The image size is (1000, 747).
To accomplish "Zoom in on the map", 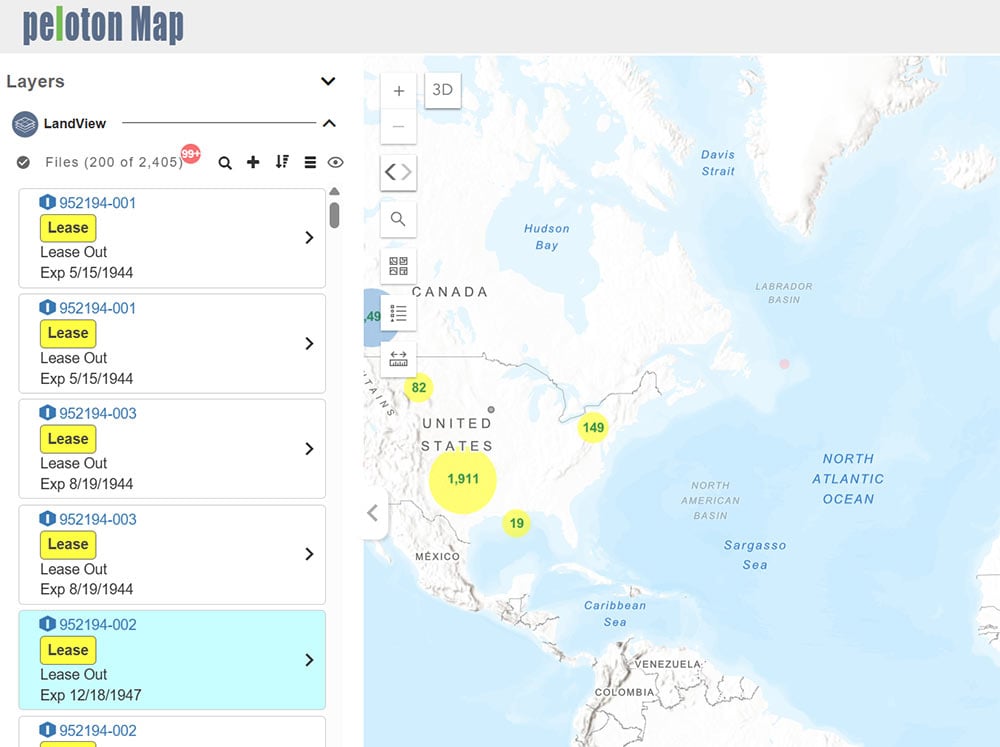I will click(x=398, y=91).
